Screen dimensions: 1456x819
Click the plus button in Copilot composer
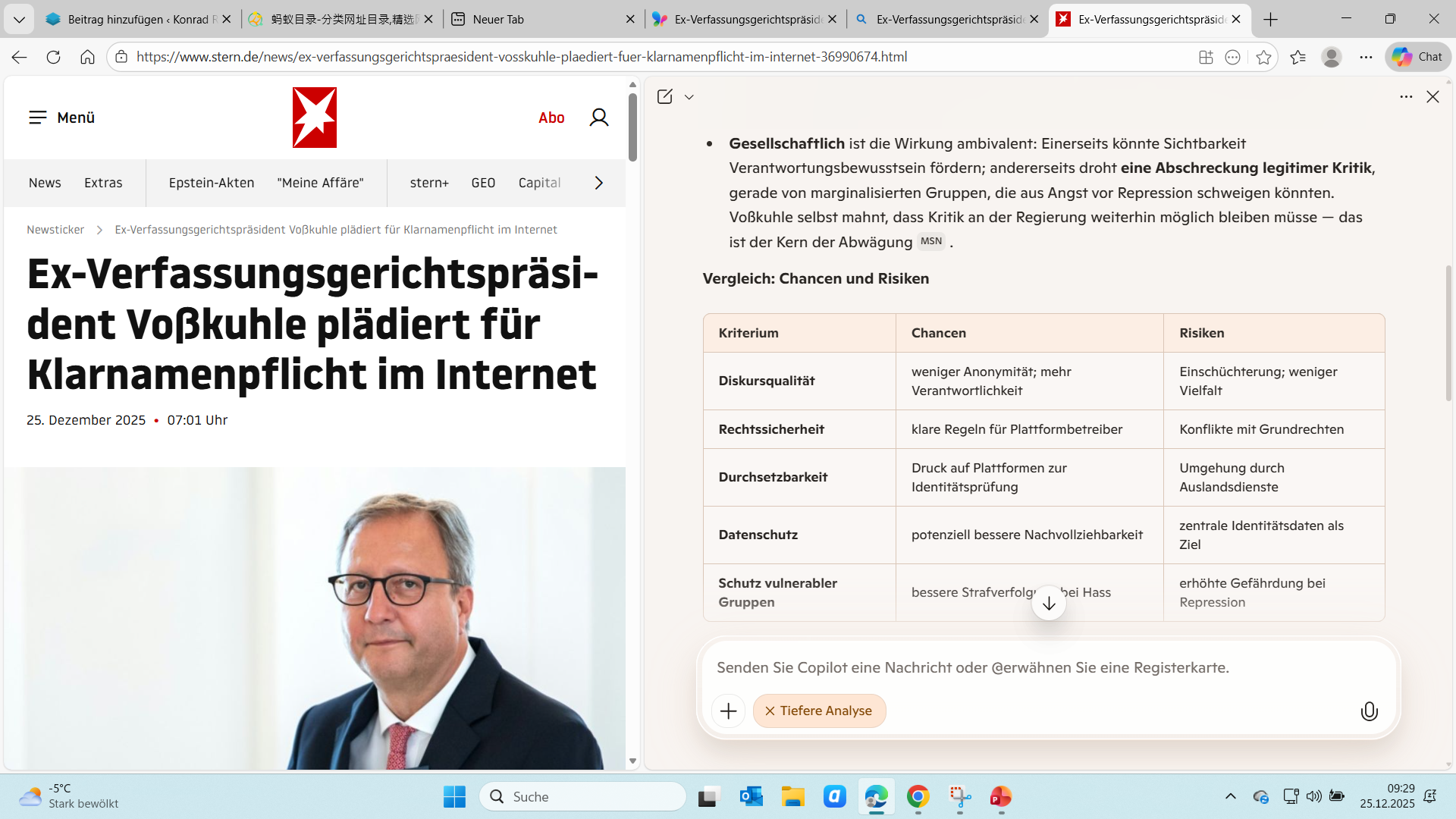tap(728, 711)
